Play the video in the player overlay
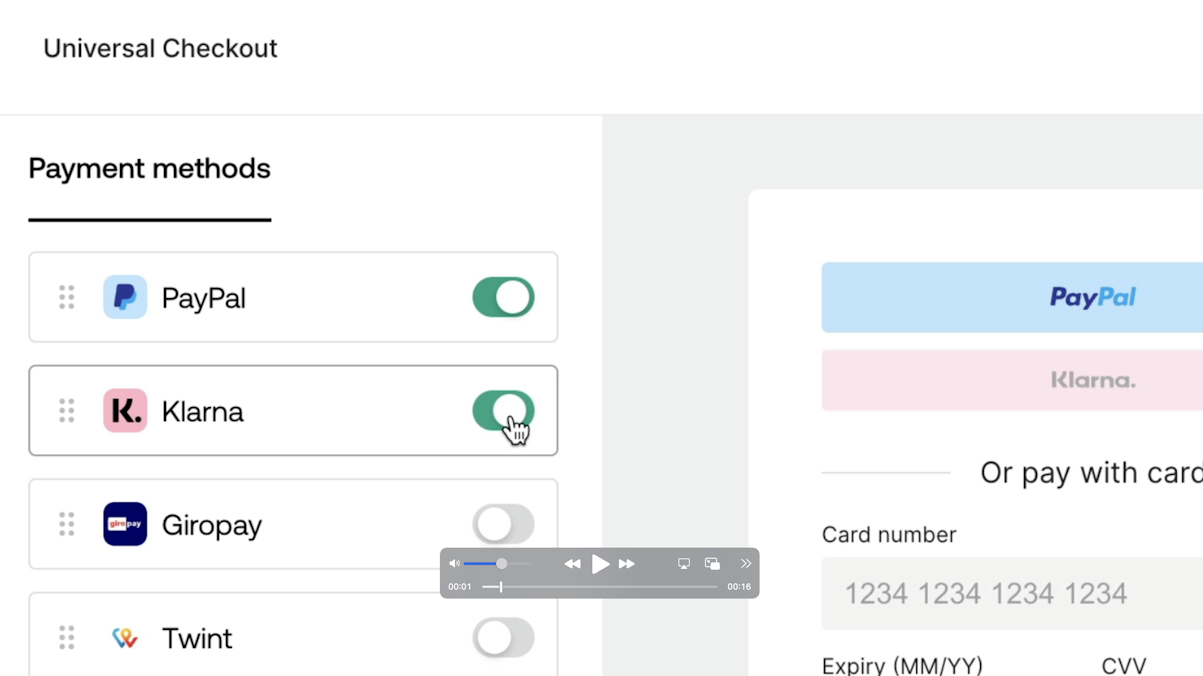The image size is (1203, 676). coord(600,564)
